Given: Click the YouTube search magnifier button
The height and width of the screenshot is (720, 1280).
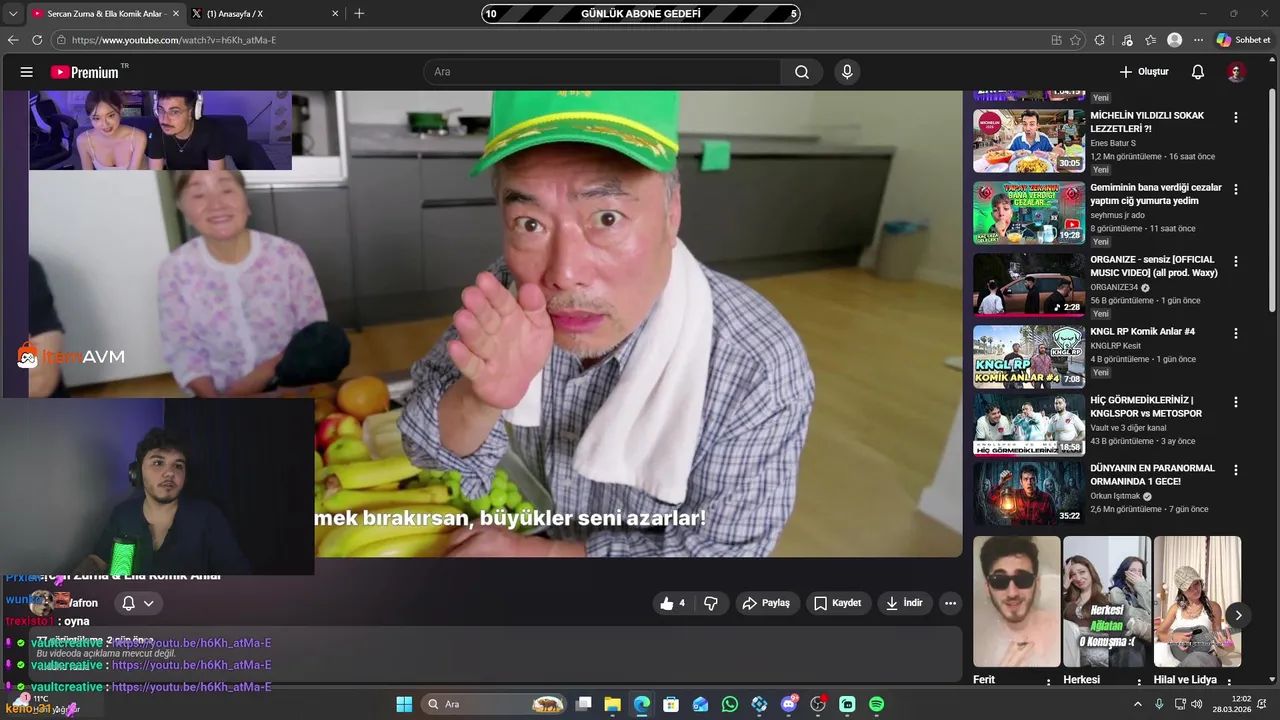Looking at the screenshot, I should click(802, 72).
